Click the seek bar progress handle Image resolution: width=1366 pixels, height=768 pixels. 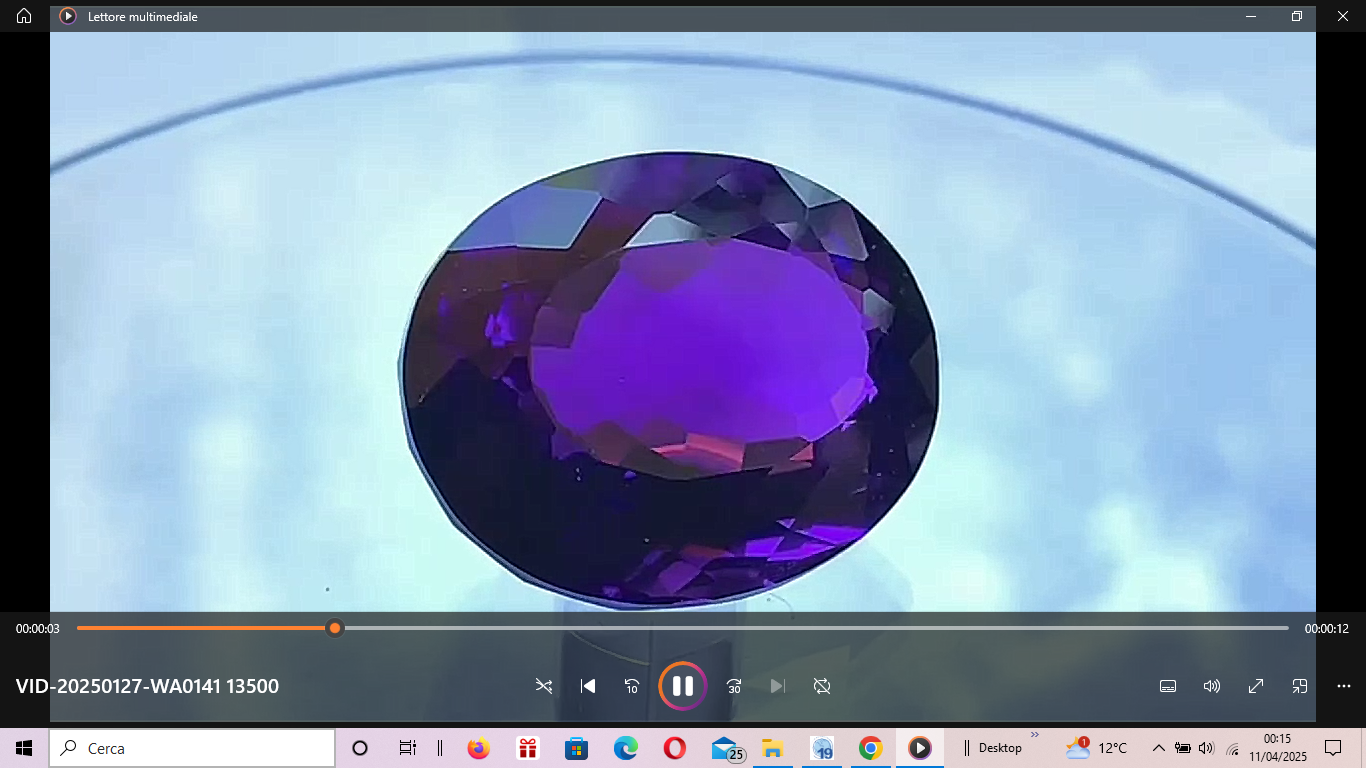335,628
